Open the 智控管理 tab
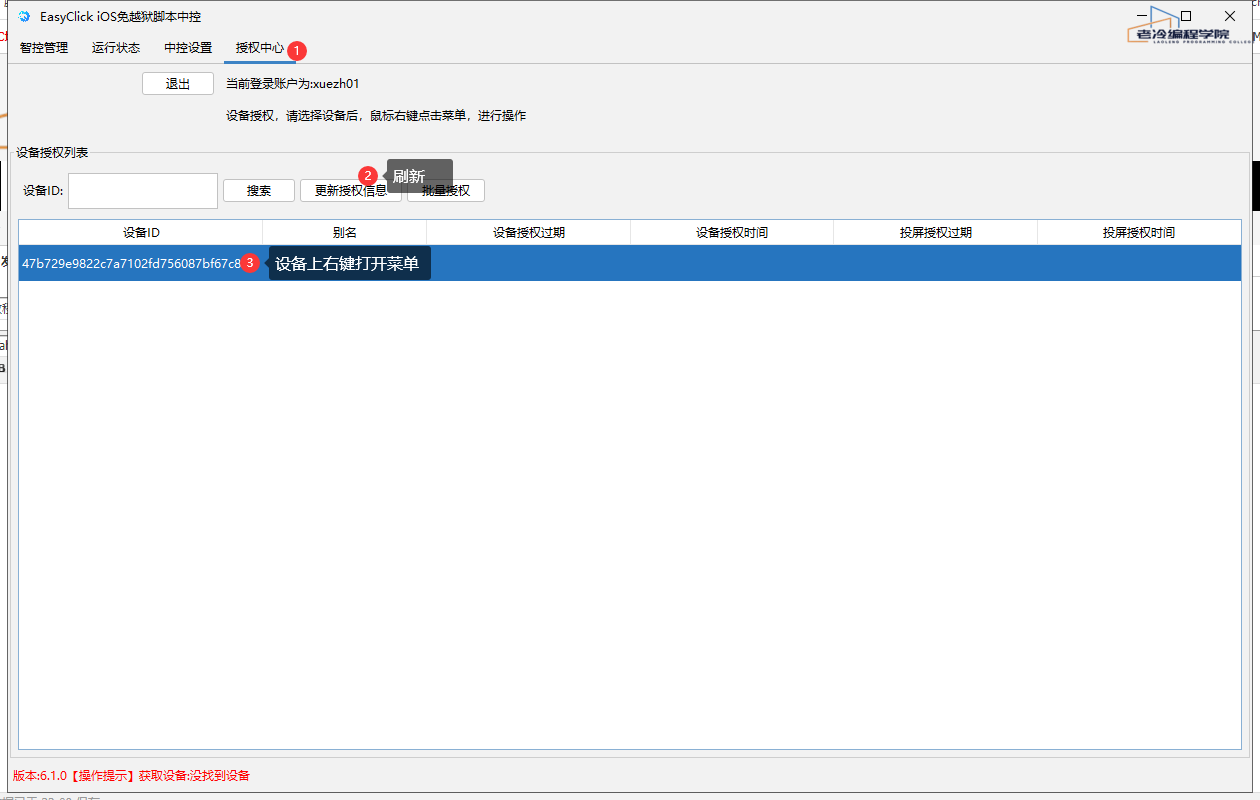 click(44, 48)
